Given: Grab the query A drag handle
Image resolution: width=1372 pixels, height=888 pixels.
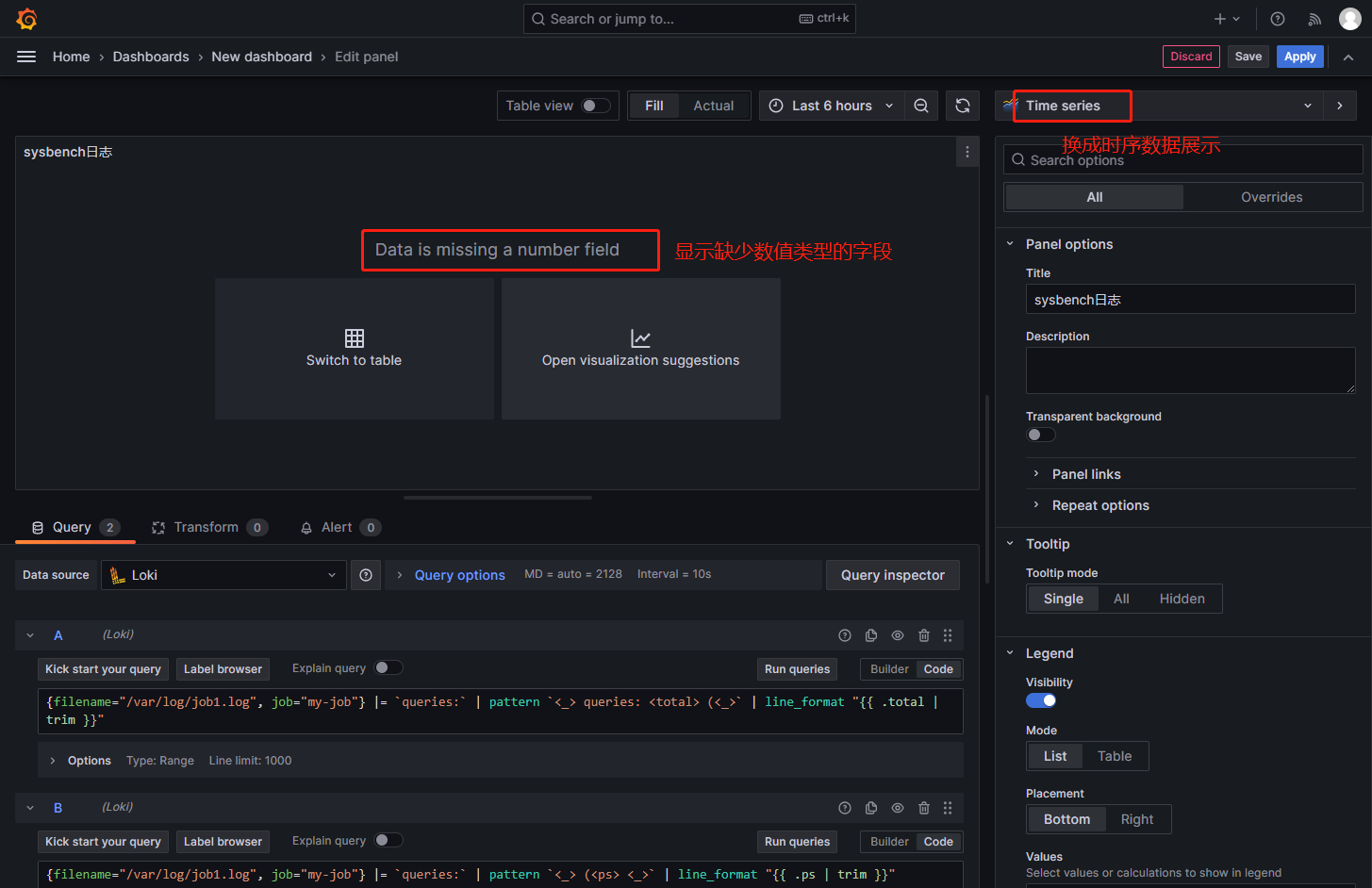Looking at the screenshot, I should click(x=948, y=635).
